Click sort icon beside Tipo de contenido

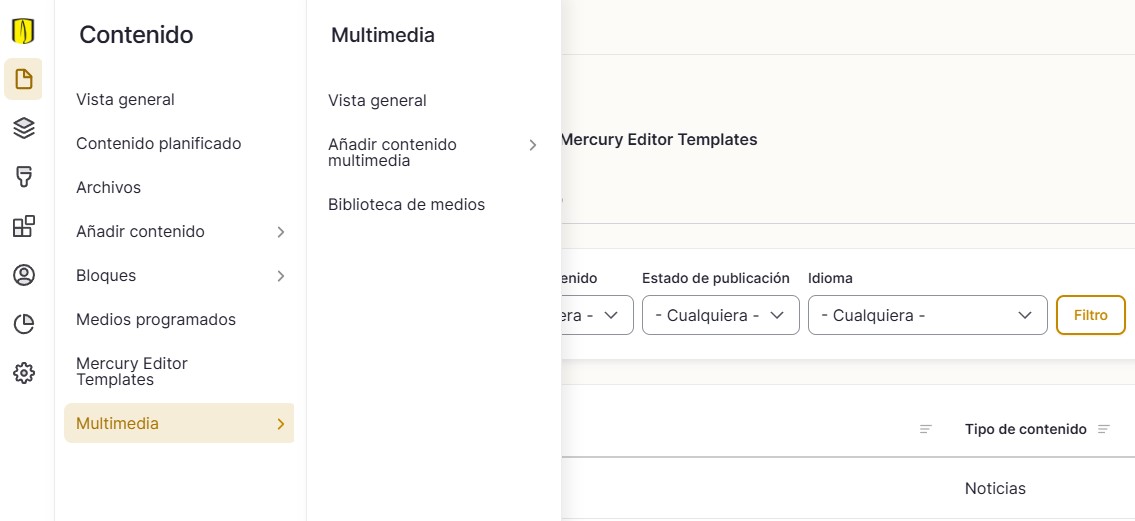click(1104, 429)
